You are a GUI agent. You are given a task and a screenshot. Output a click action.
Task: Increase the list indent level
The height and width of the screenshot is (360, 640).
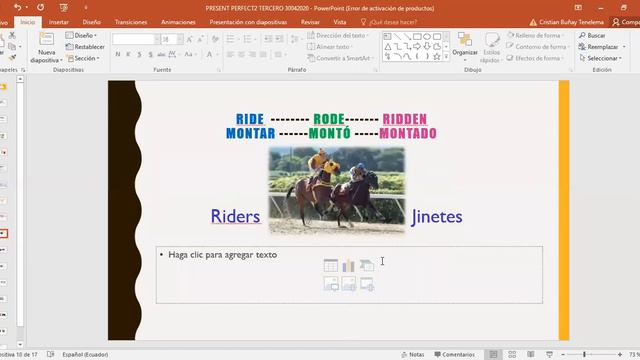tap(279, 39)
